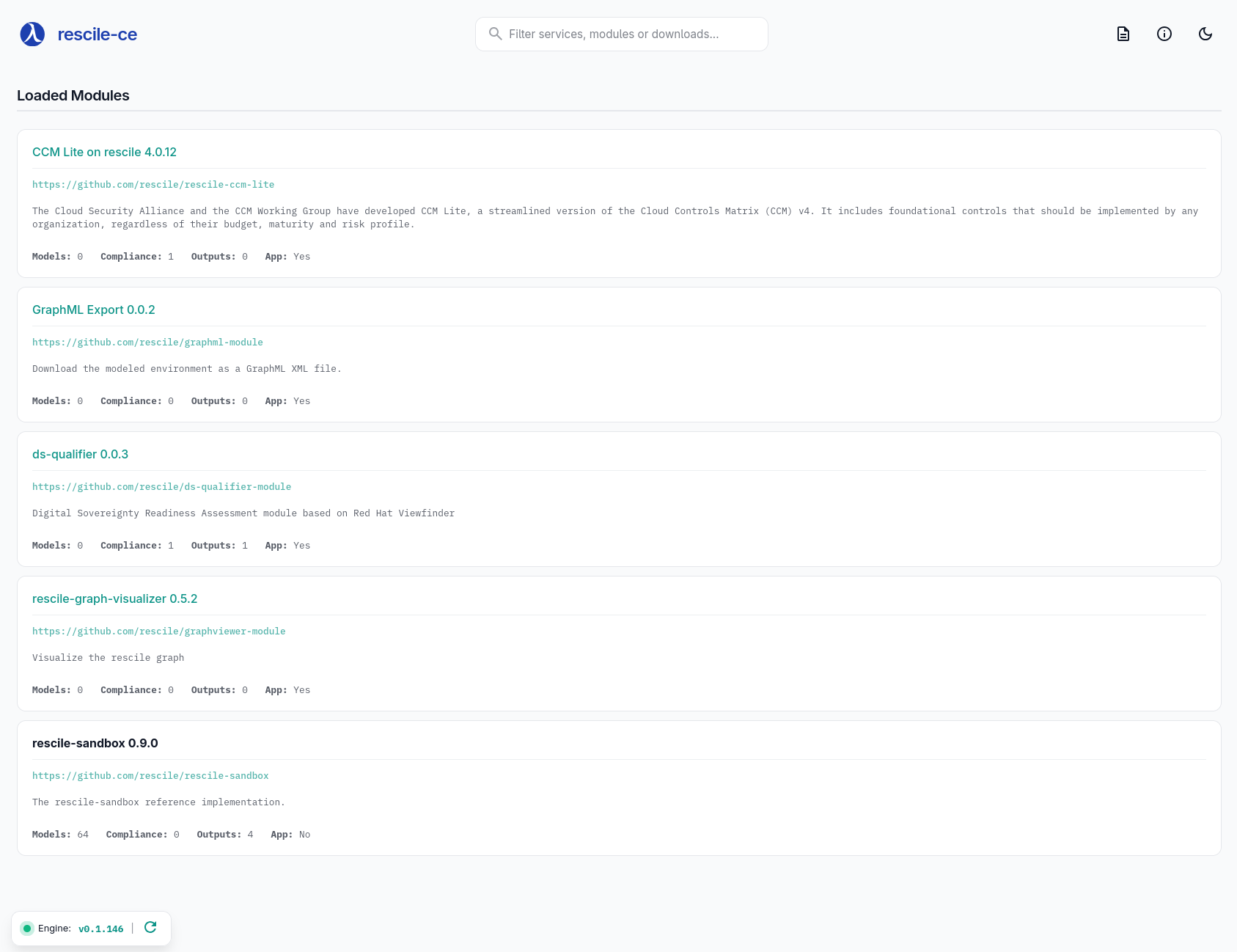Click the engine version v0.1.146
Image resolution: width=1237 pixels, height=952 pixels.
100,929
